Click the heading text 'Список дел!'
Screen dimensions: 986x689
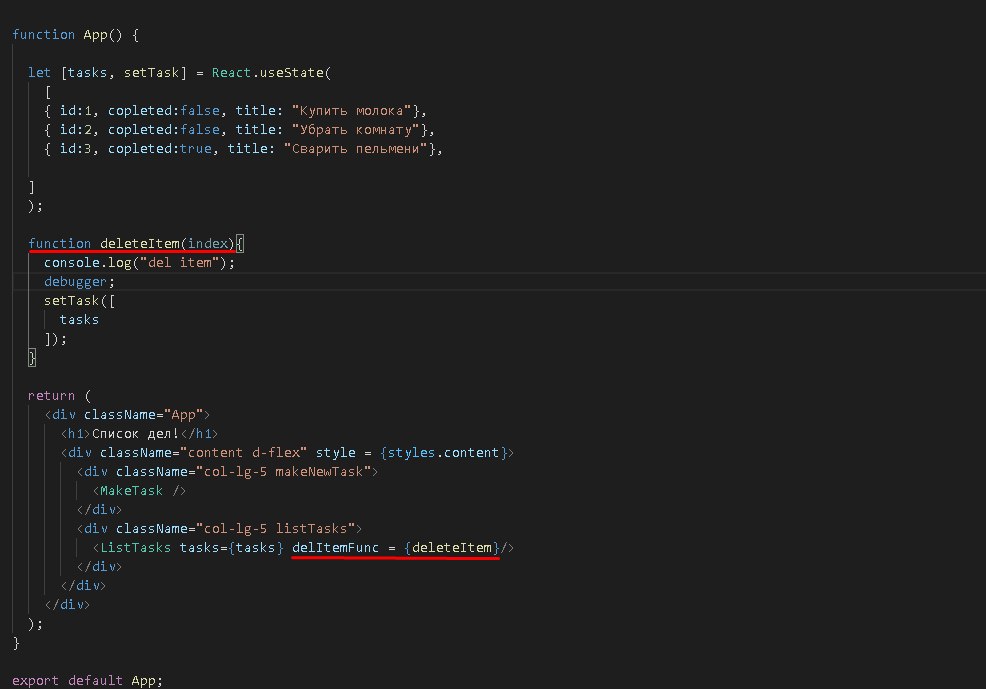(135, 434)
